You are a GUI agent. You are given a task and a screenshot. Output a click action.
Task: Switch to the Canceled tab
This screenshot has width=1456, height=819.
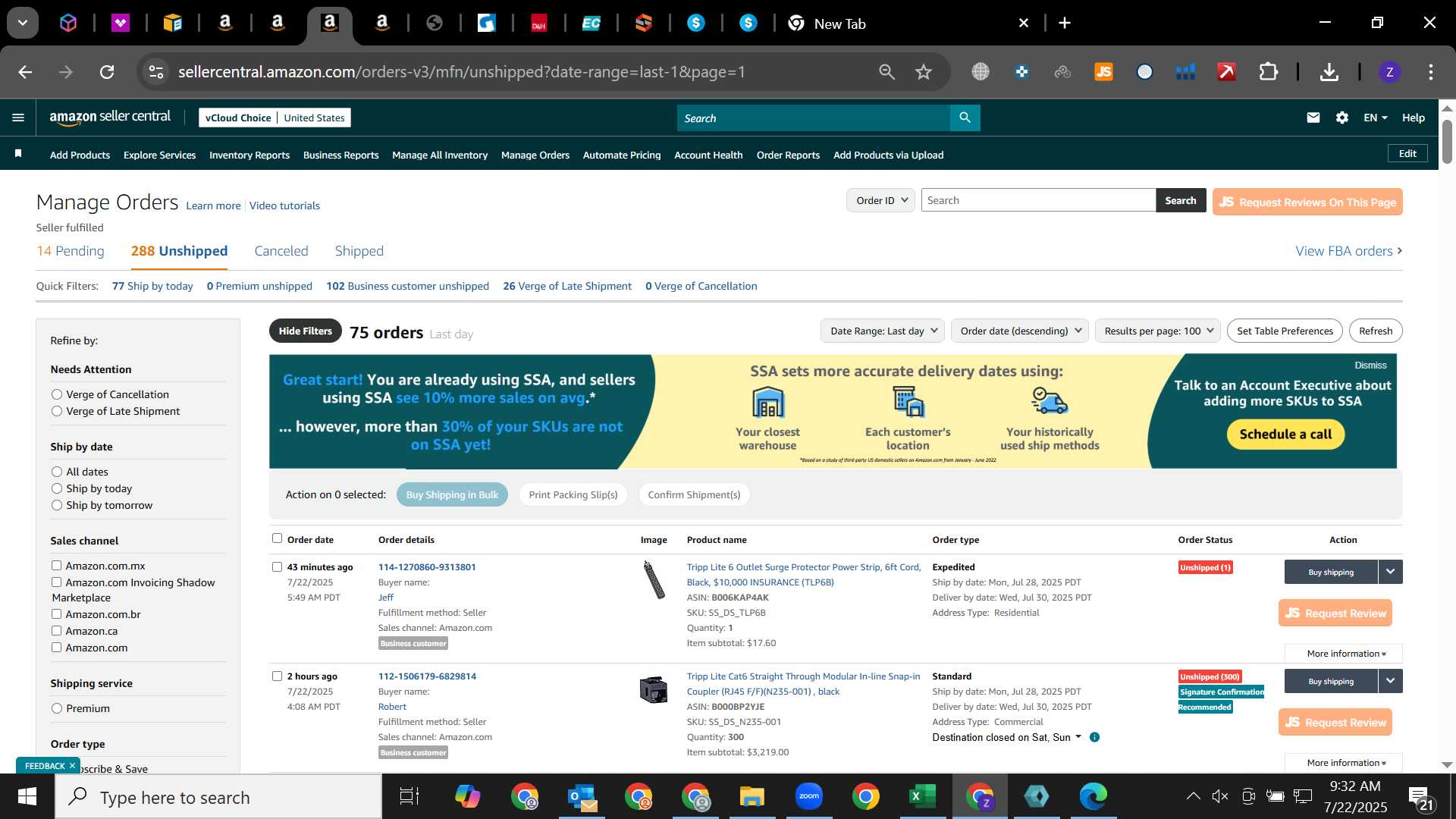(281, 251)
